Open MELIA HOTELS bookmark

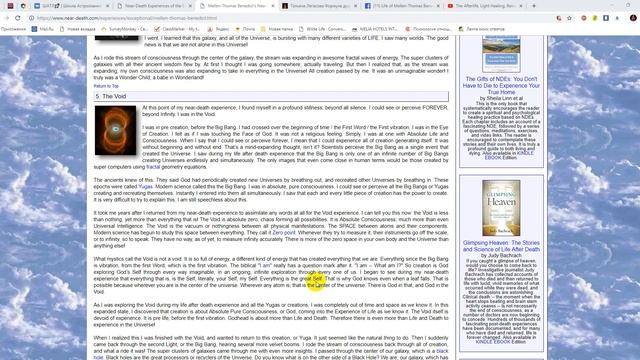(375, 29)
